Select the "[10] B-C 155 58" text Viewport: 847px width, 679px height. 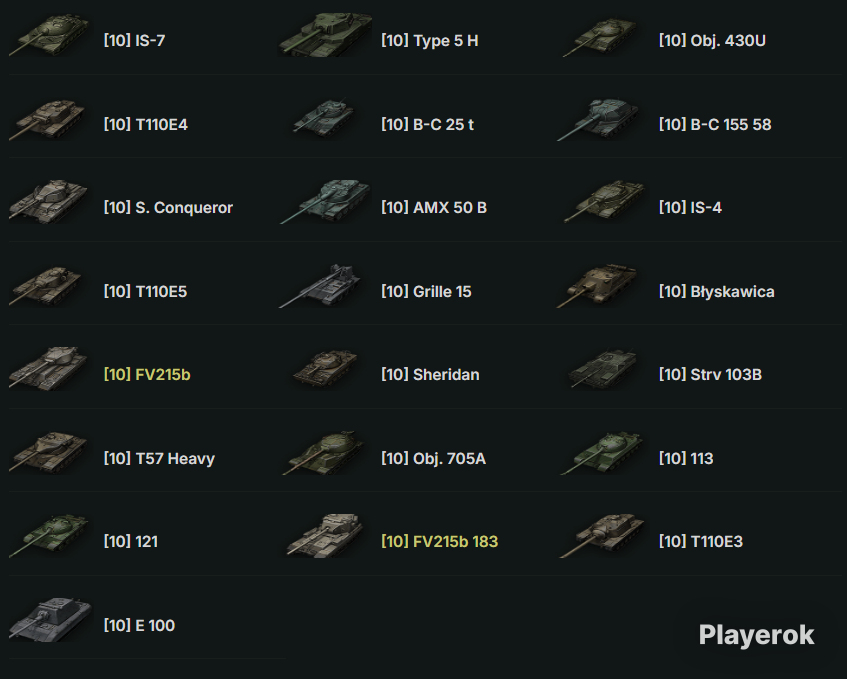[715, 124]
